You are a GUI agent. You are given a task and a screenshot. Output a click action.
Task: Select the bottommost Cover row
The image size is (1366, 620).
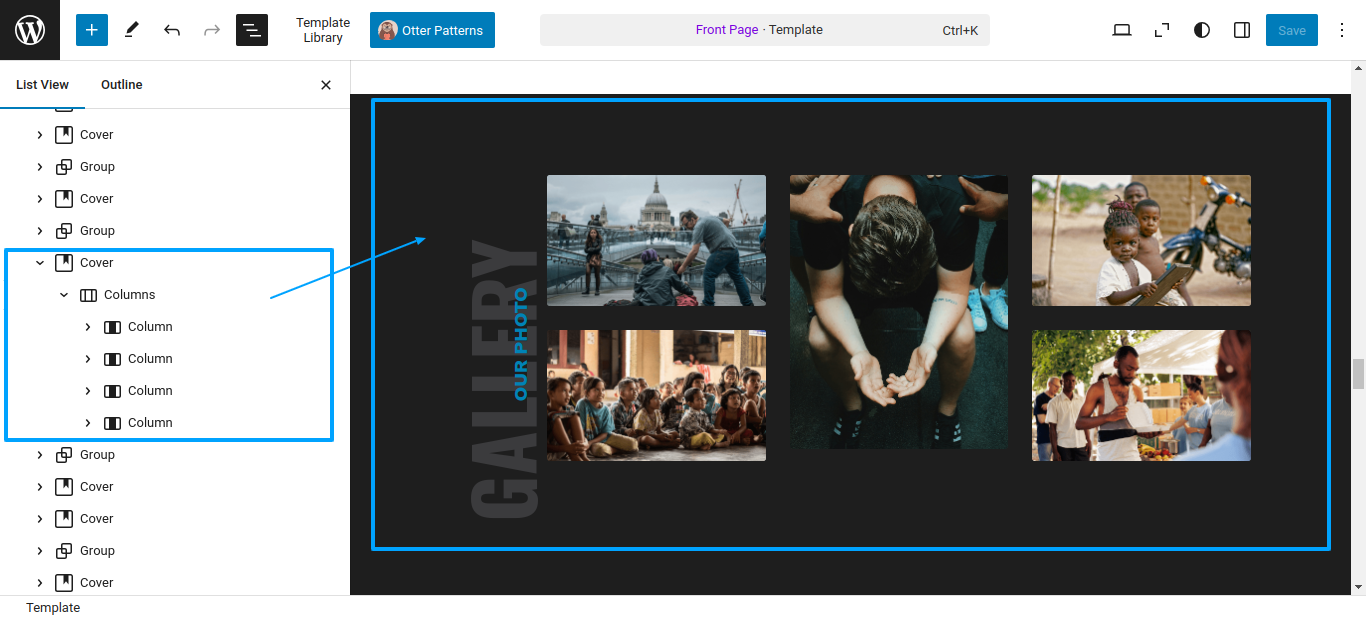pyautogui.click(x=175, y=583)
